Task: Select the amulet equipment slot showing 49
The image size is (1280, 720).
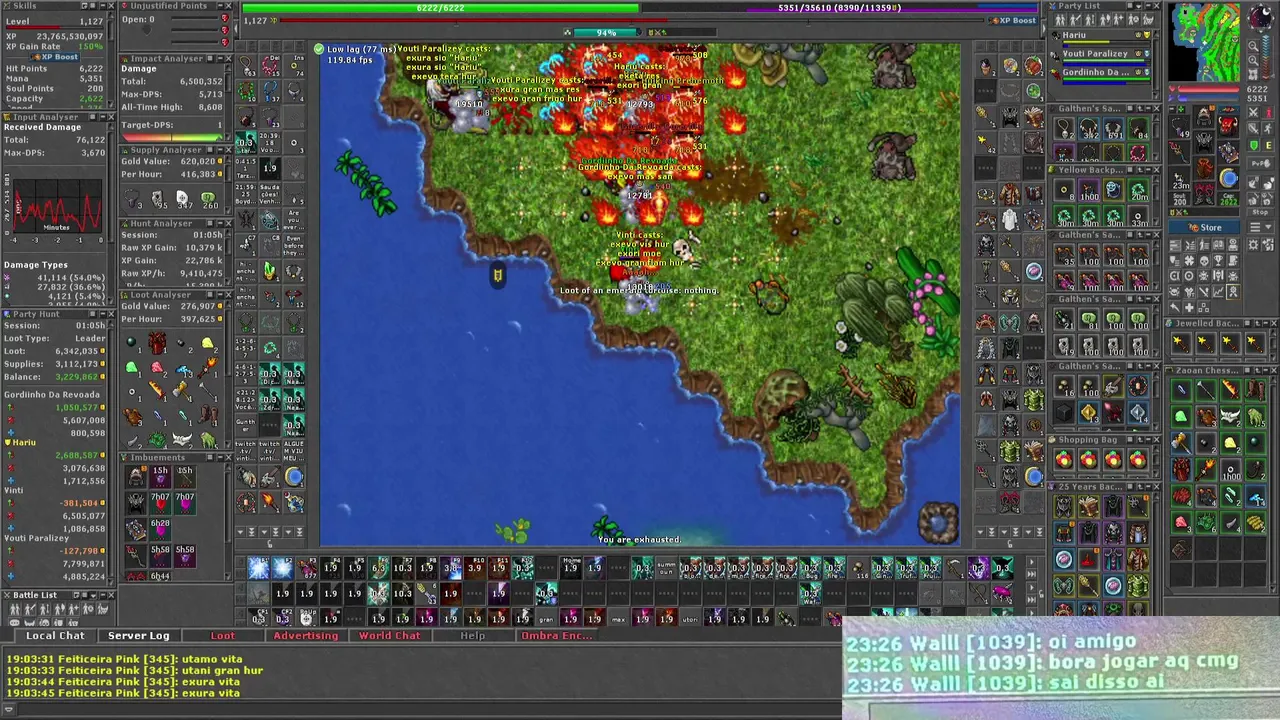Action: point(1180,127)
